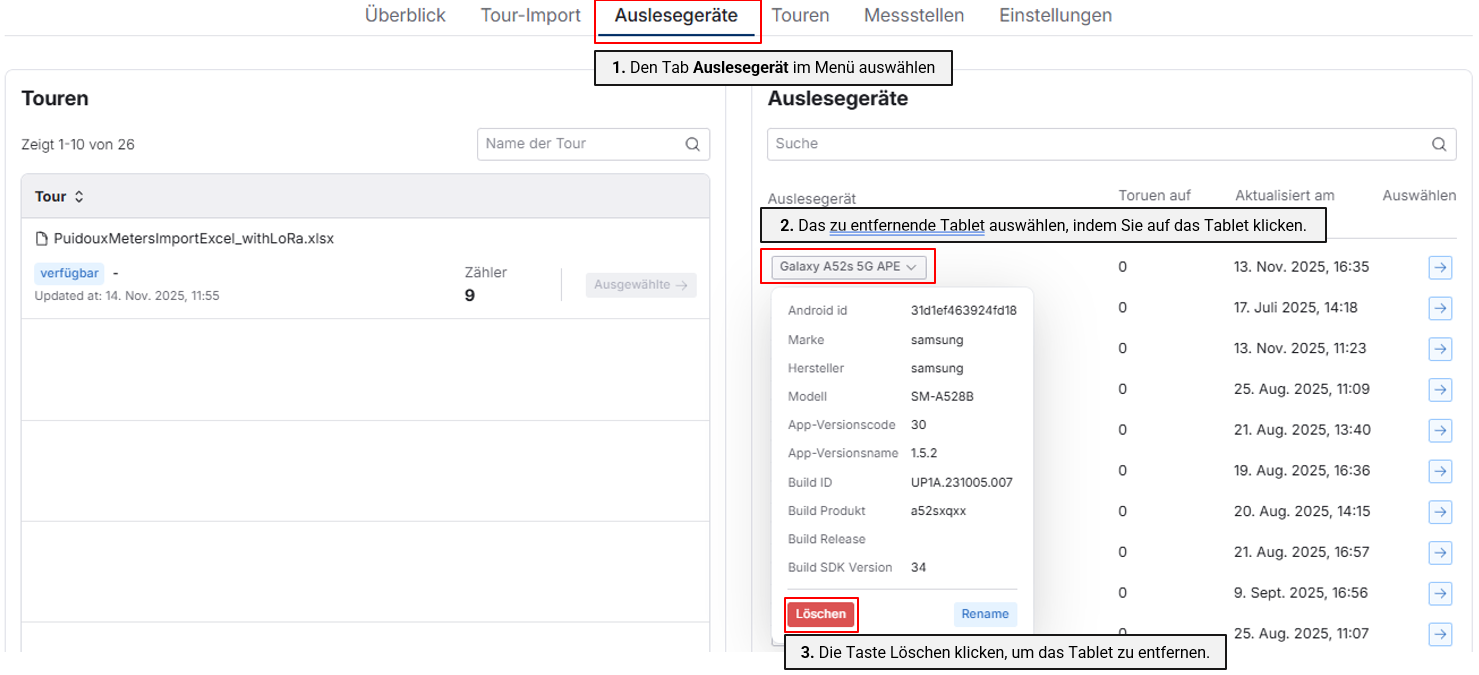Switch to the Messstellen tab
Image resolution: width=1479 pixels, height=675 pixels.
point(913,15)
